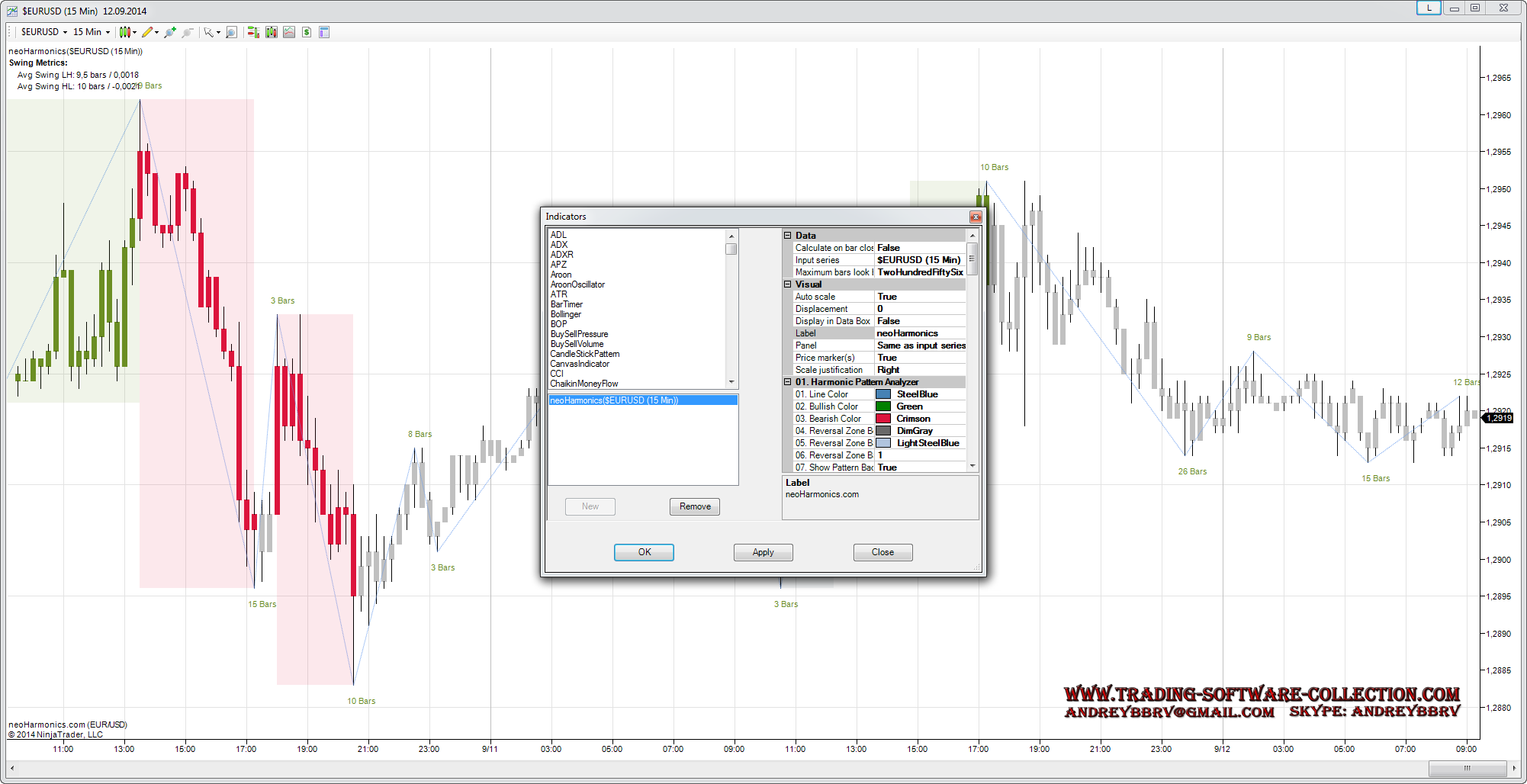Open the chart Properties toolbar icon

point(324,32)
